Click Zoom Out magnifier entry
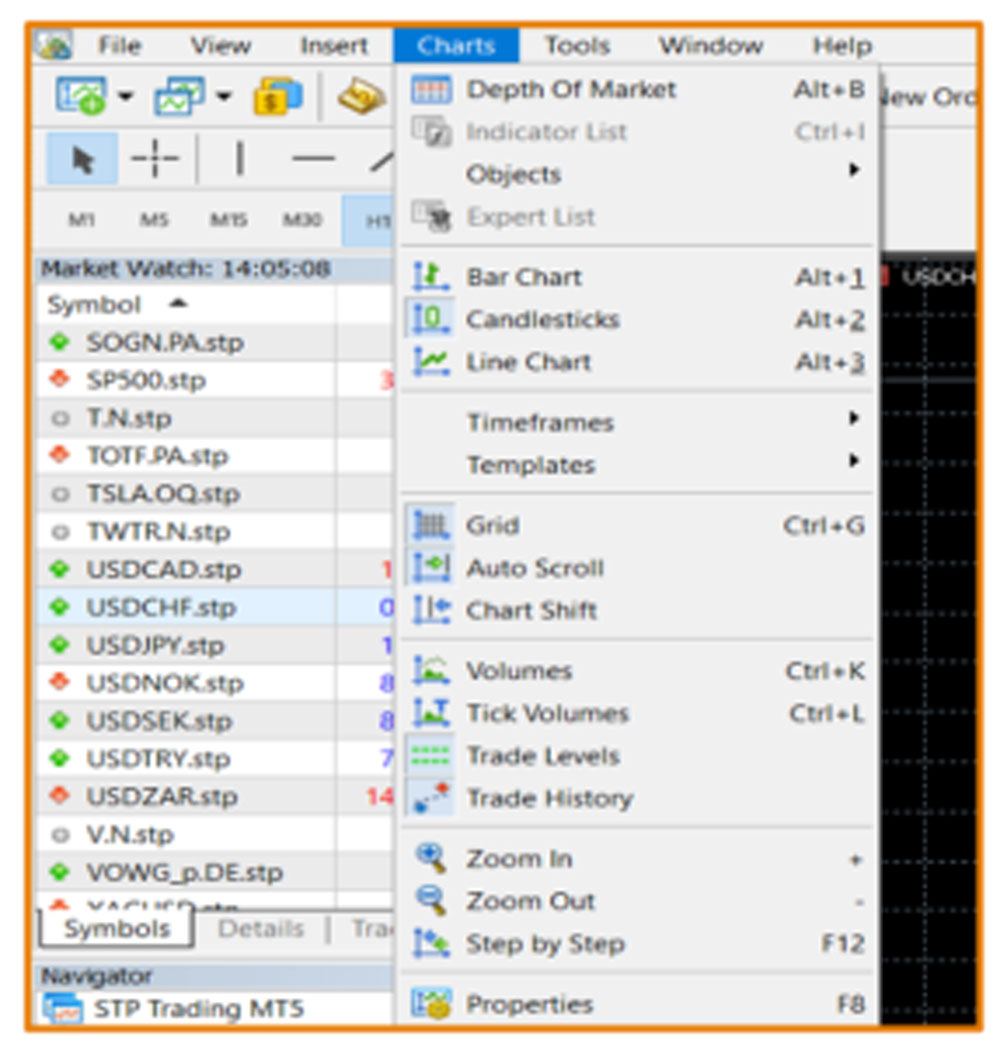The image size is (1000, 1045). pyautogui.click(x=638, y=901)
